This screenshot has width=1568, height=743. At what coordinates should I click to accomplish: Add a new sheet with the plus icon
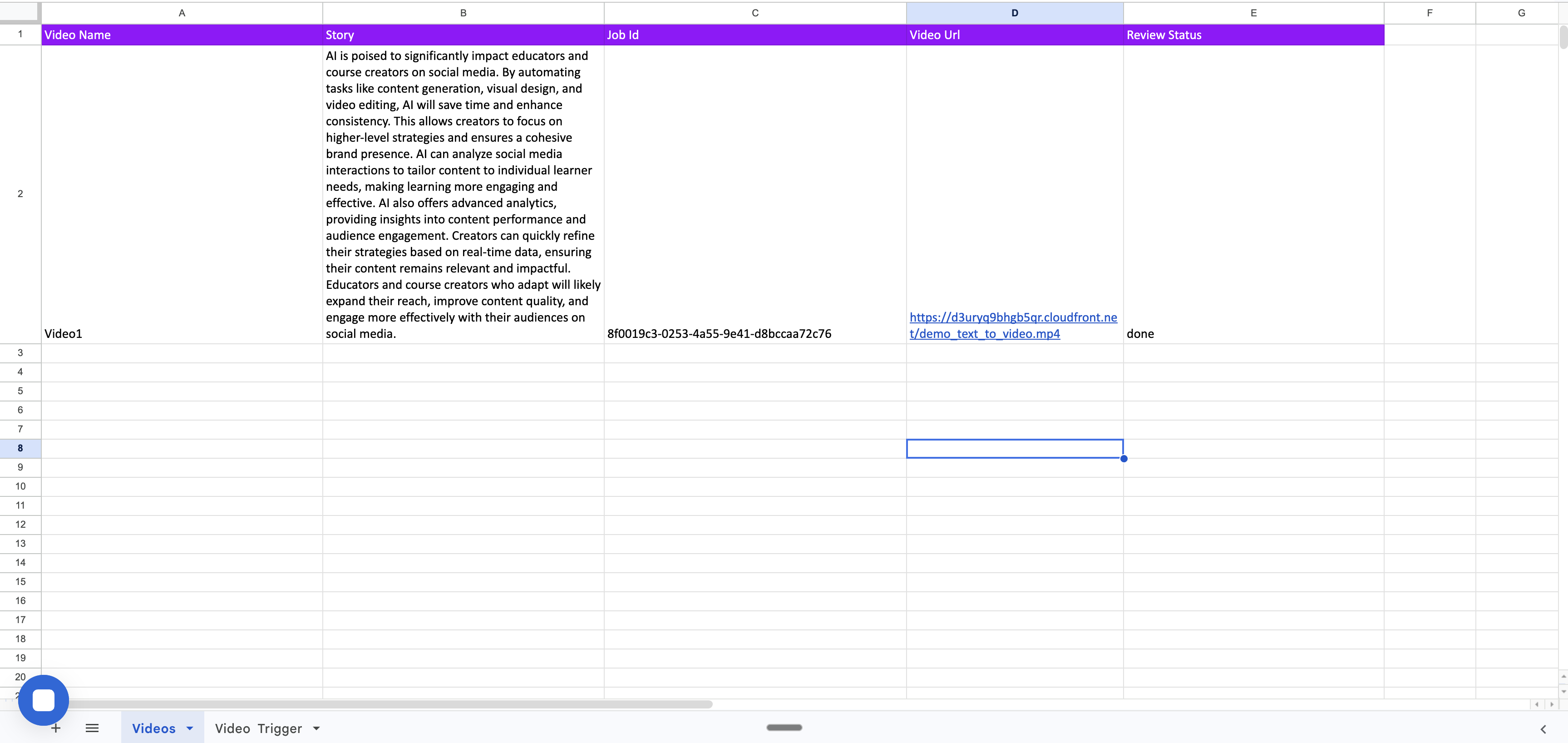coord(55,728)
